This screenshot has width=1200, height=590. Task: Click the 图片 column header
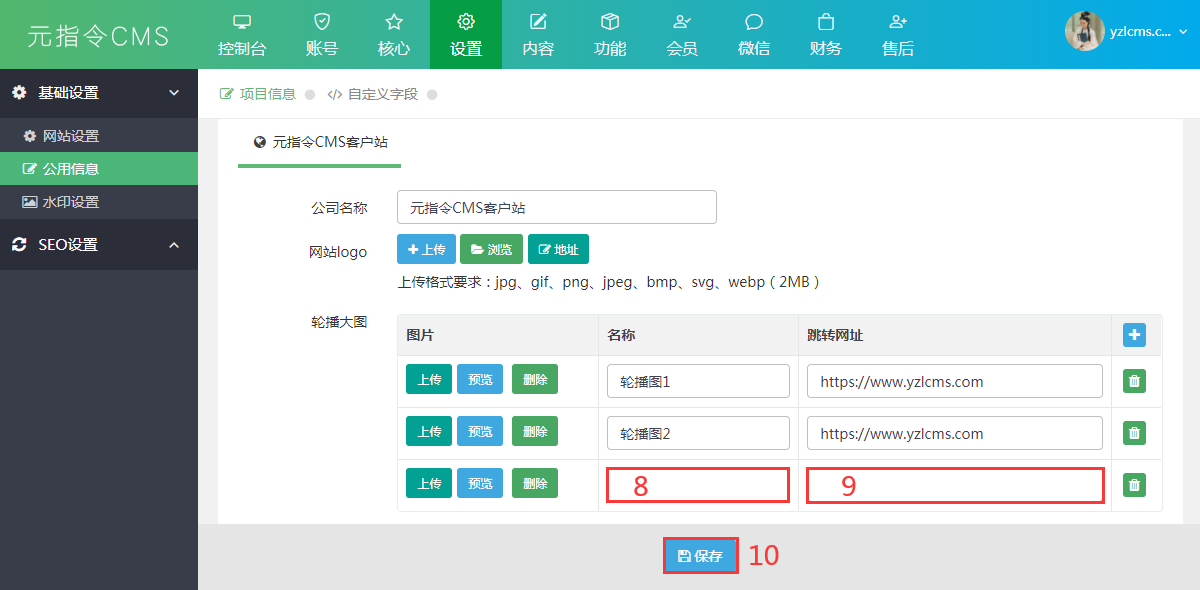tap(420, 336)
